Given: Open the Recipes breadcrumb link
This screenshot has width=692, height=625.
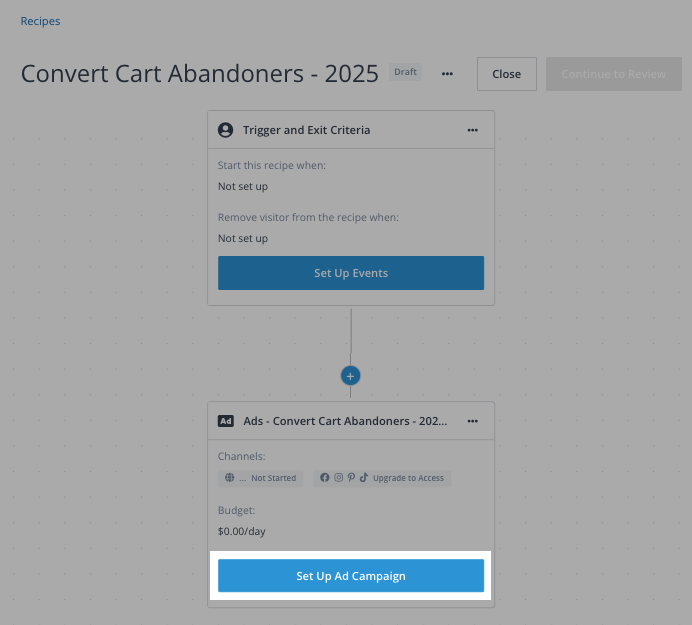Looking at the screenshot, I should pyautogui.click(x=40, y=21).
